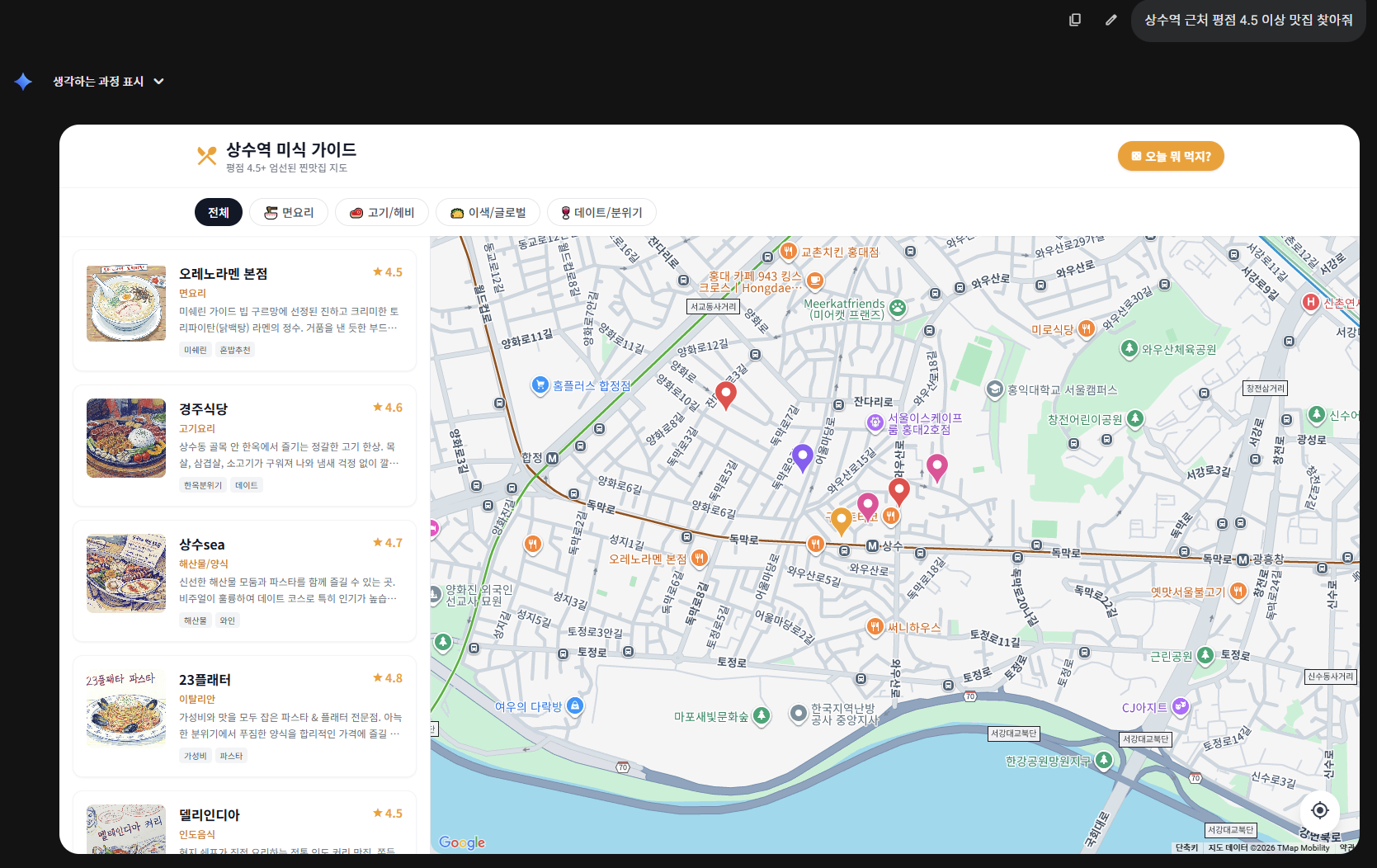Click the 혼밥추천 tag
Screen dimensions: 1377x868
pyautogui.click(x=235, y=350)
